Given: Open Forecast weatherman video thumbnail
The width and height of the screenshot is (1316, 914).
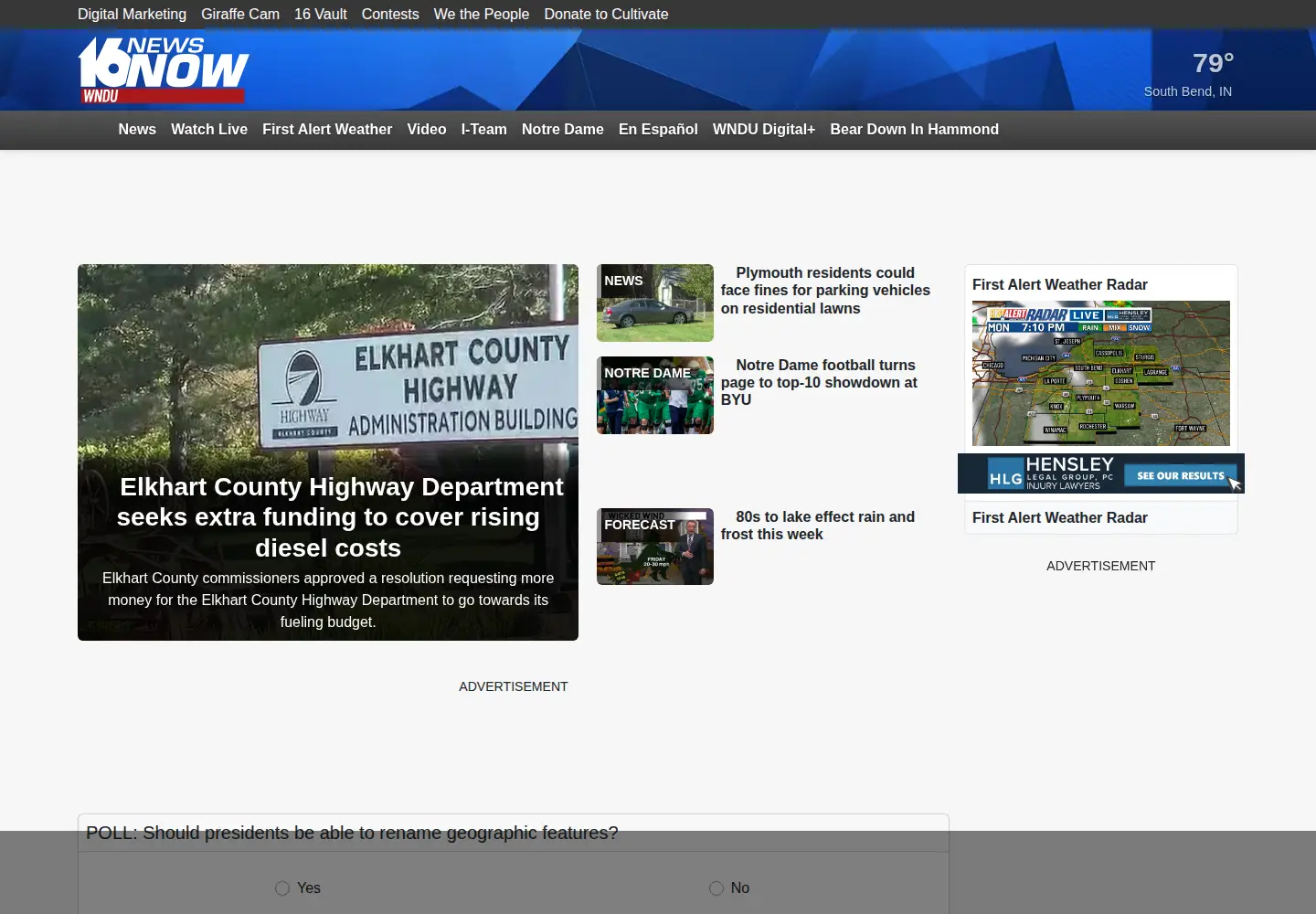Looking at the screenshot, I should (x=655, y=547).
